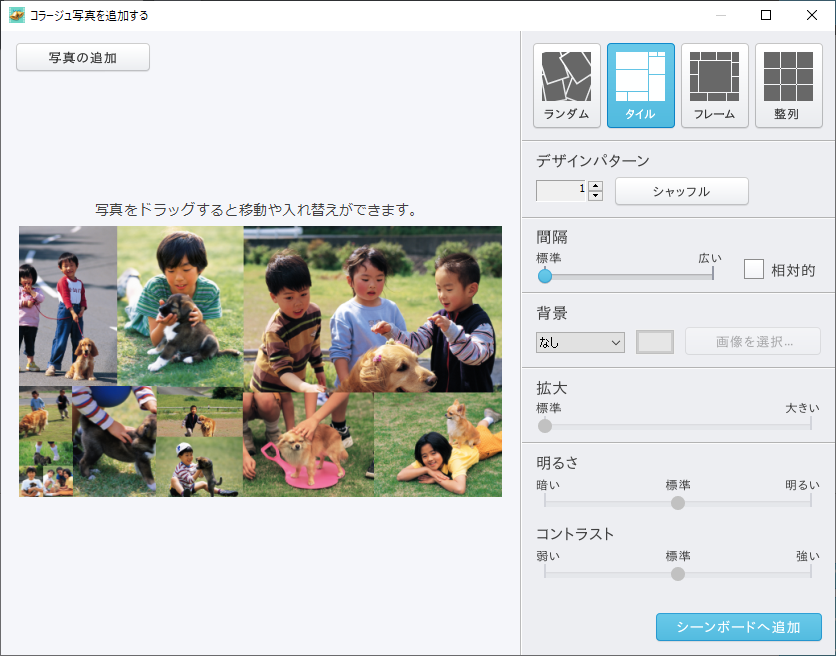Select the タイル collage layout icon
The height and width of the screenshot is (656, 836).
pos(641,85)
